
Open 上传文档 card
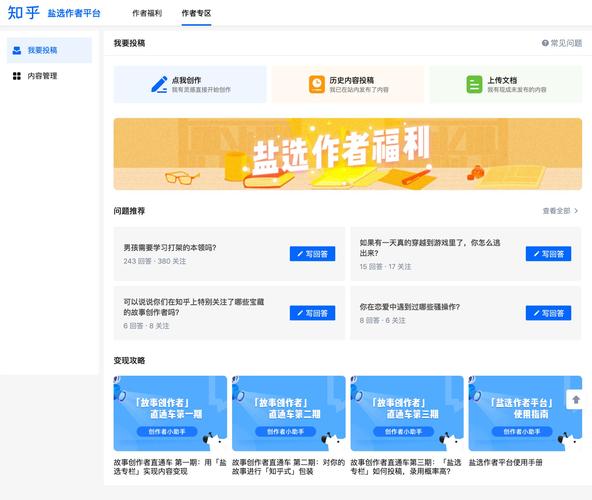click(x=506, y=84)
